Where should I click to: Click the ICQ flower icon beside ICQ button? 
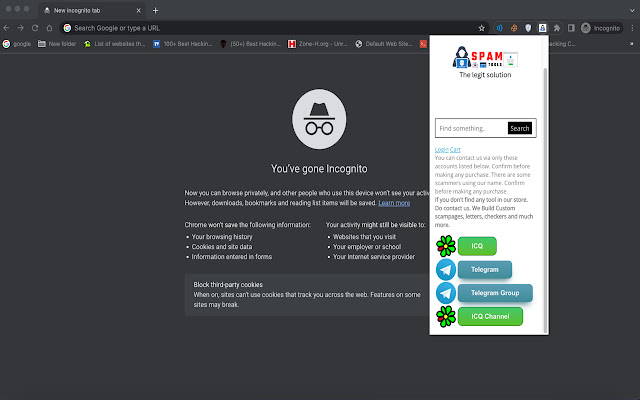pos(446,246)
